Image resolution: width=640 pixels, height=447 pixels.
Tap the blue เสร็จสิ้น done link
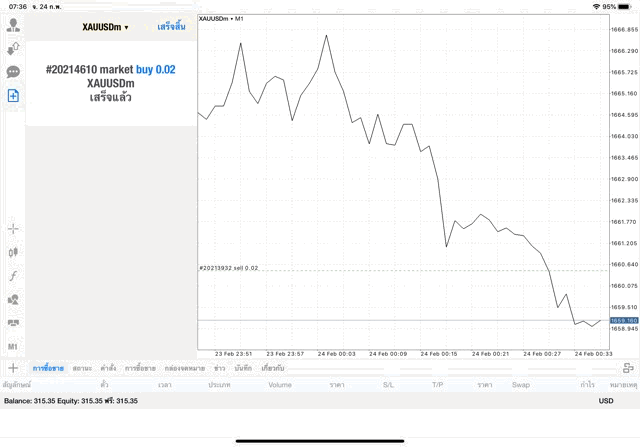171,27
